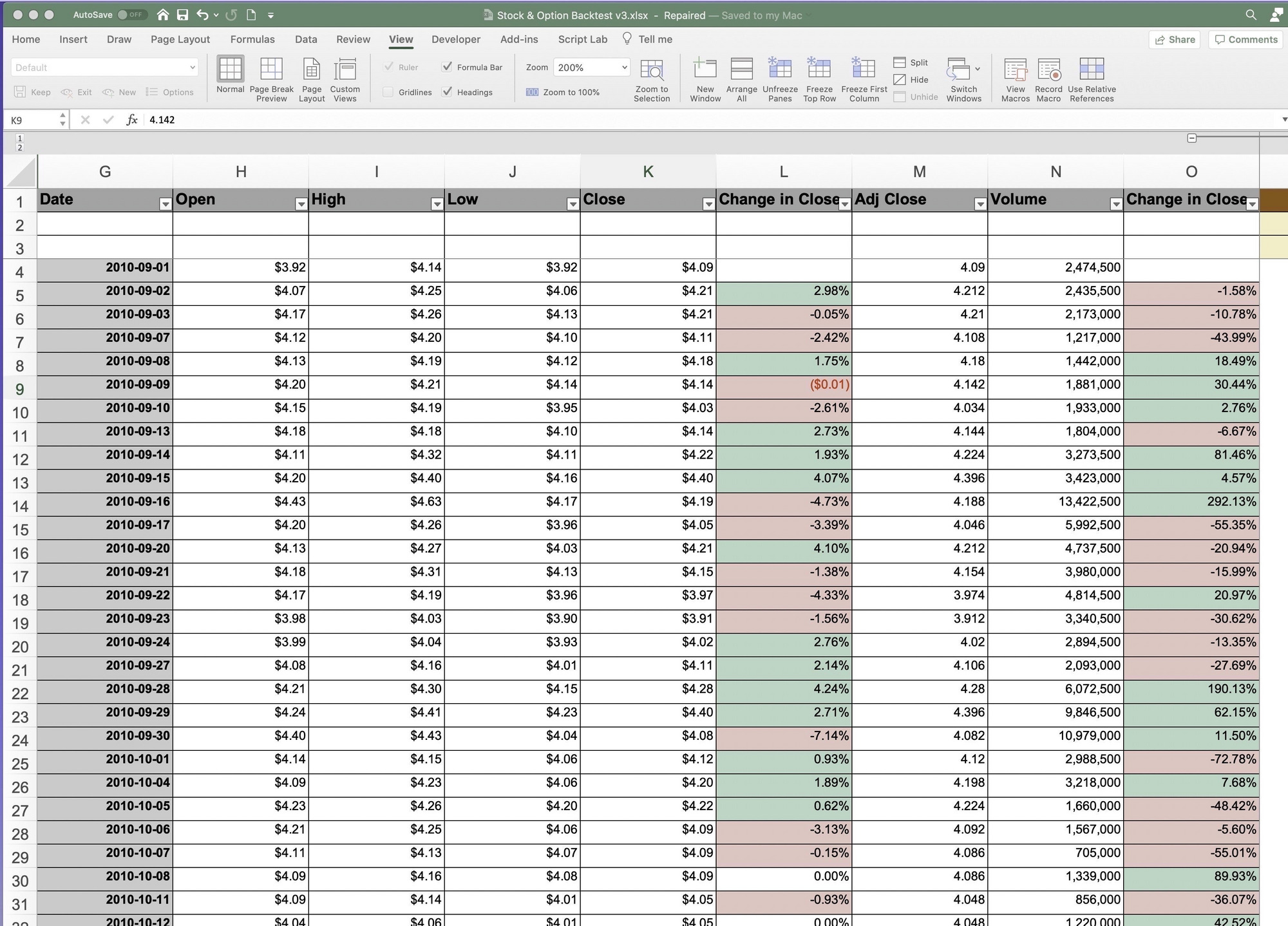This screenshot has width=1288, height=926.
Task: Open the Open column filter dropdown
Action: pos(301,204)
